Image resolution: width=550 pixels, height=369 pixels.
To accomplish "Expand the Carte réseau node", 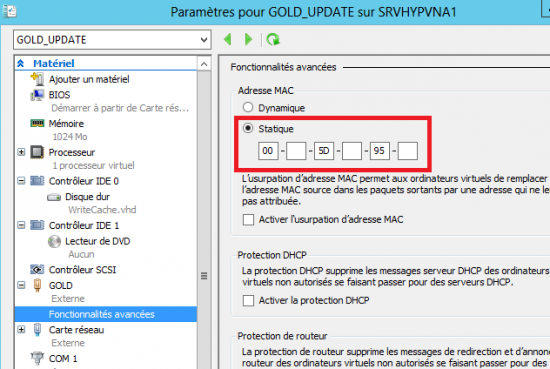I will [21, 330].
